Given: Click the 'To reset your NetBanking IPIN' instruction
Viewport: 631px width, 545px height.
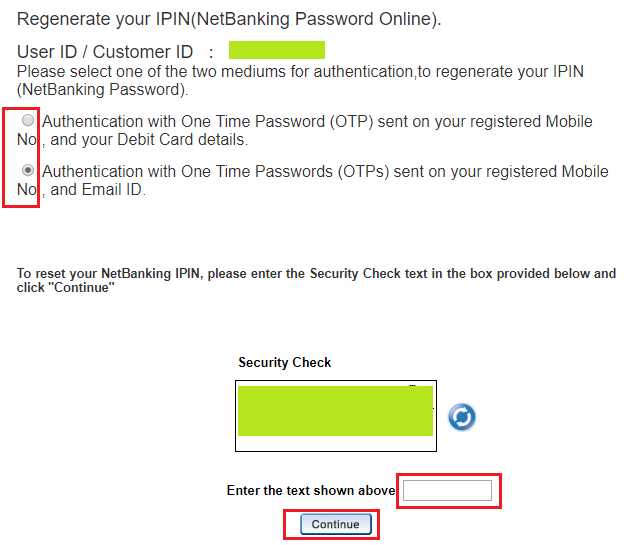Looking at the screenshot, I should pos(316,274).
